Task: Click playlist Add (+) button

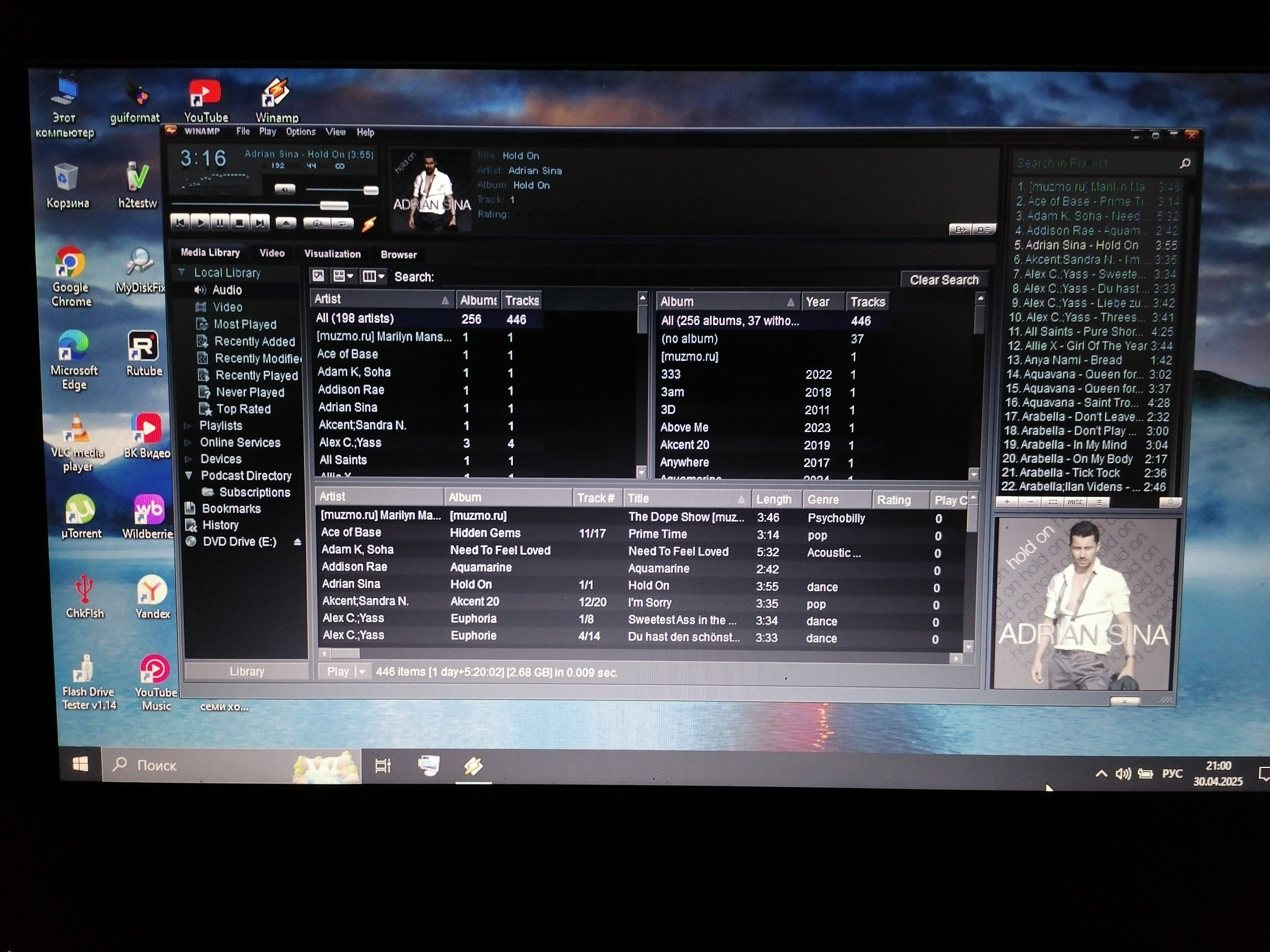Action: coord(1007,502)
